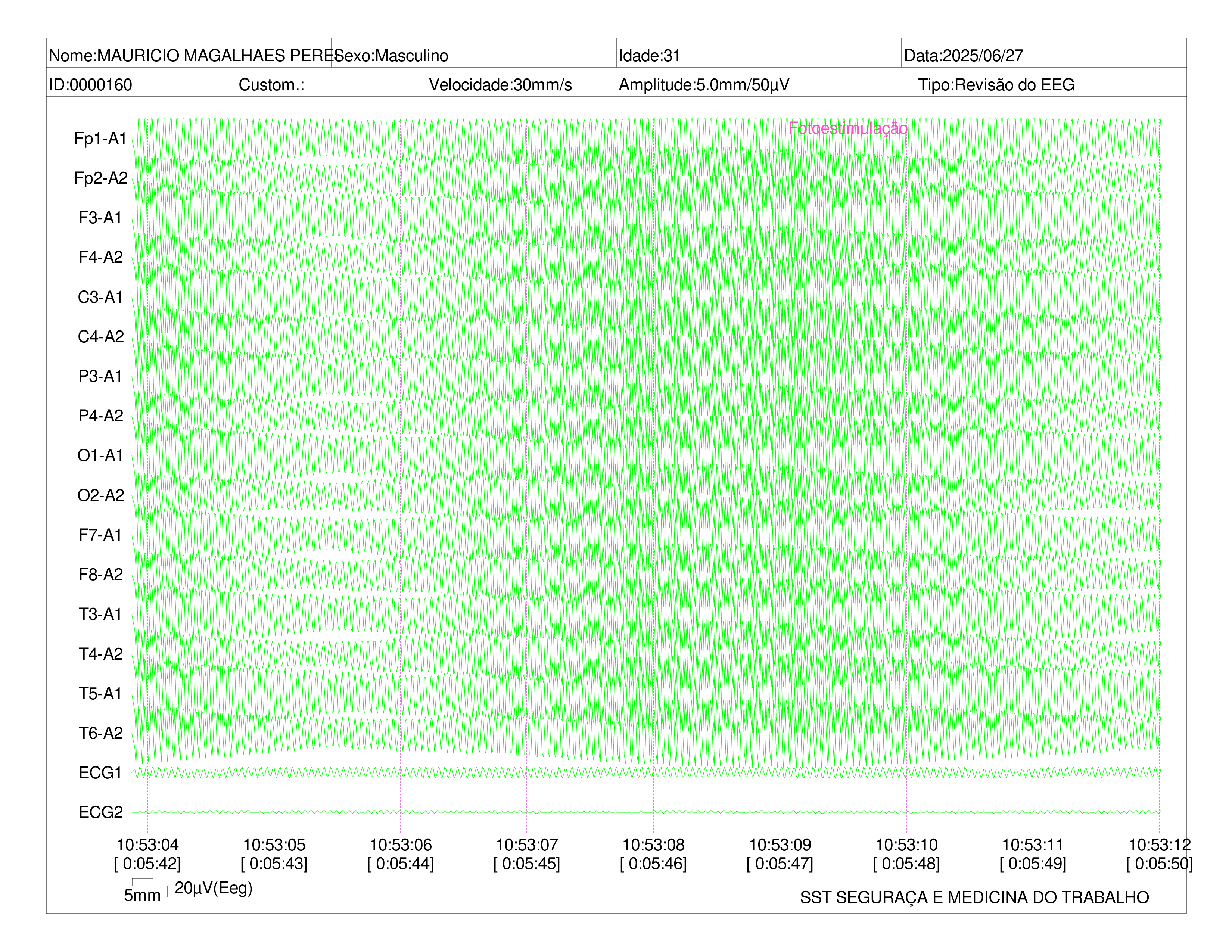This screenshot has height=952, width=1232.
Task: Select the Fp2-A2 channel label
Action: 100,178
